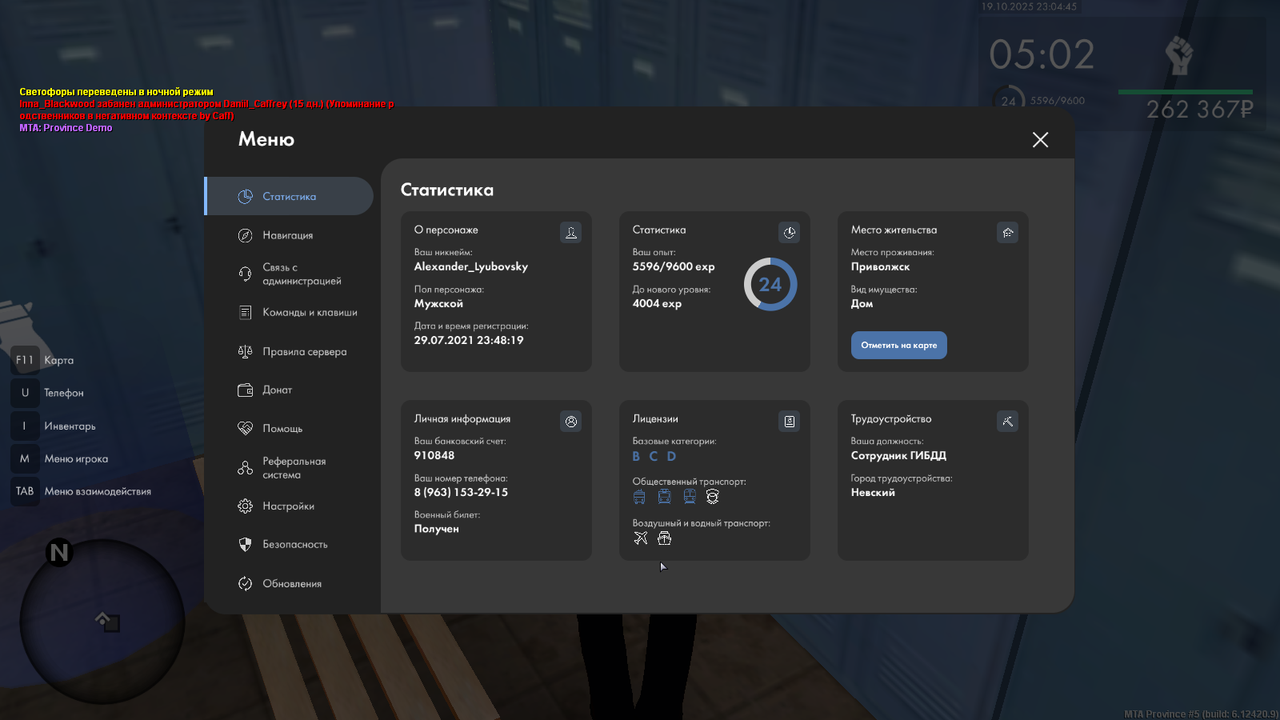The width and height of the screenshot is (1280, 720).
Task: Click the TAB Меню взаимодействия hint
Action: [82, 491]
